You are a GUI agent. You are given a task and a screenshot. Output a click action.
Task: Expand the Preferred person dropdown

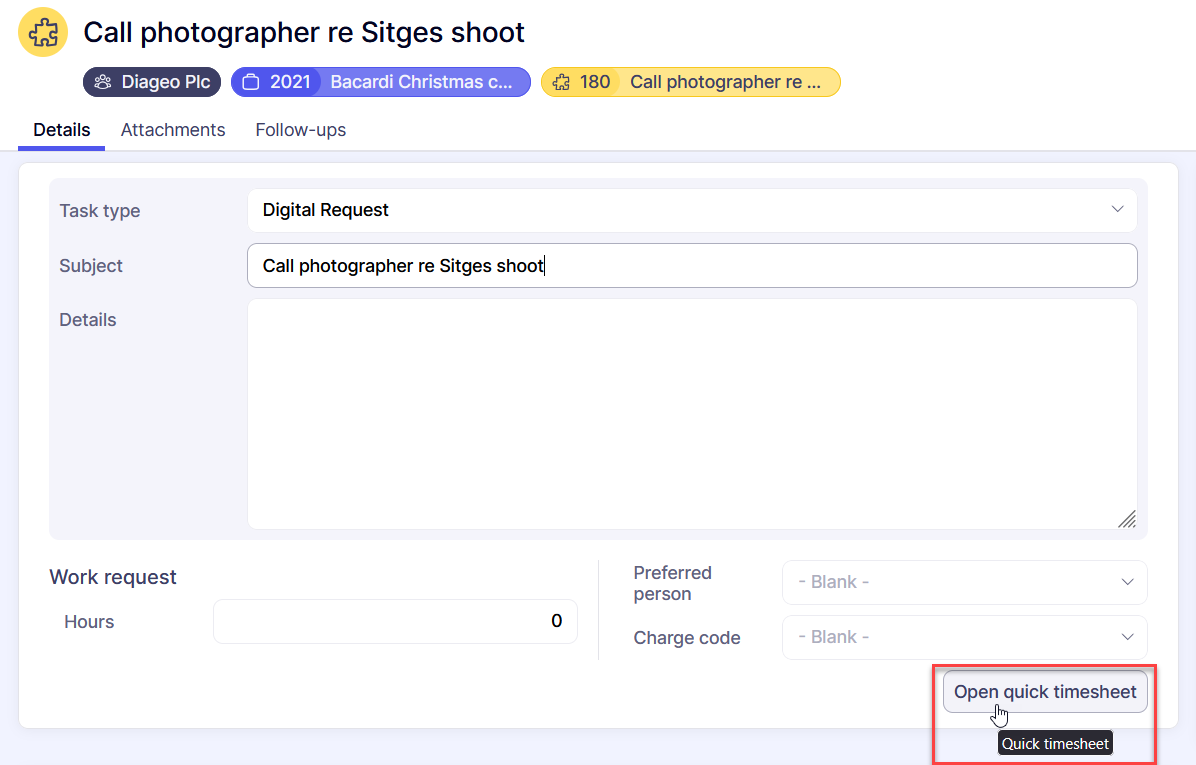coord(964,582)
